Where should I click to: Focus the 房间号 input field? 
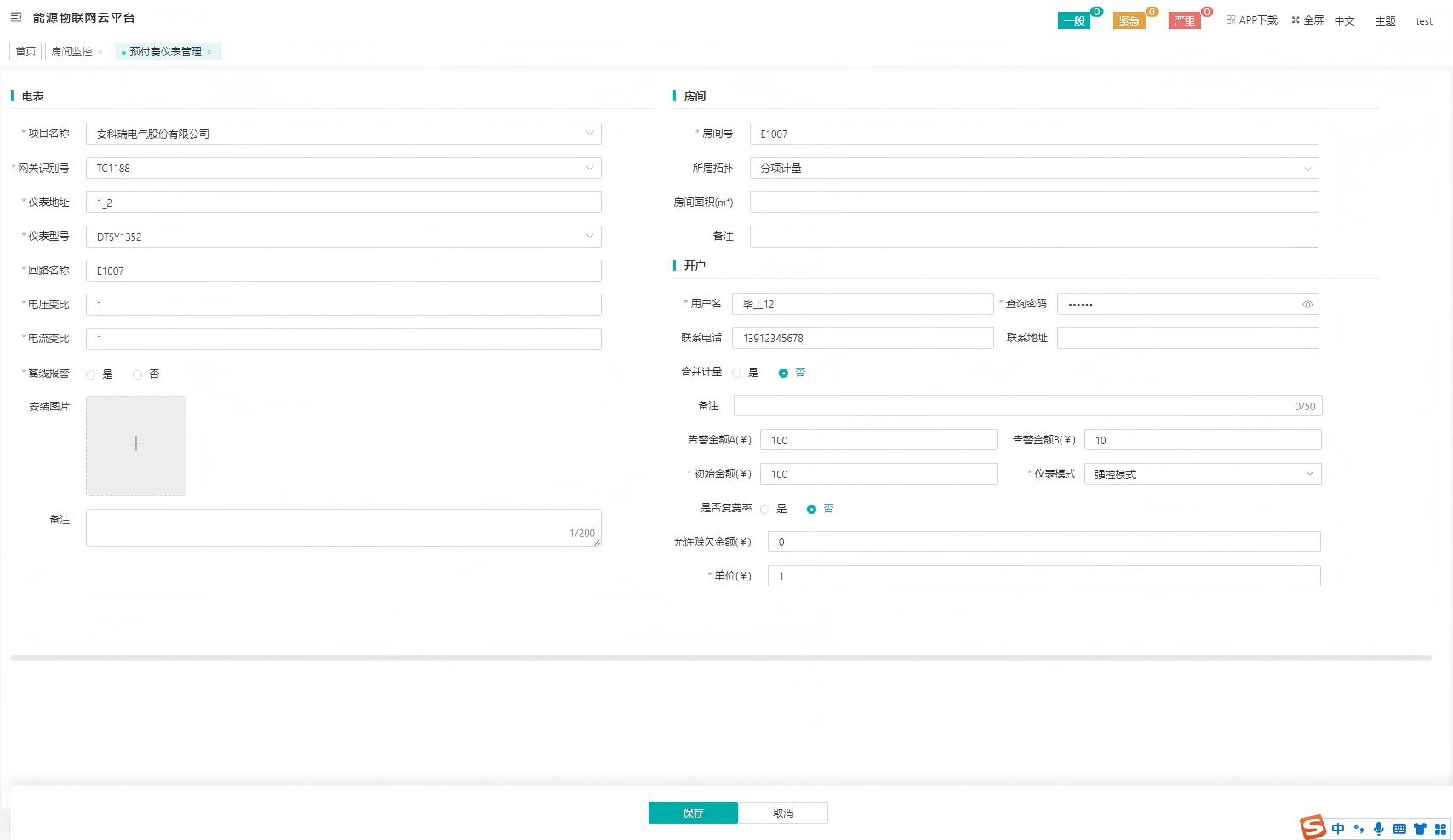point(1034,134)
